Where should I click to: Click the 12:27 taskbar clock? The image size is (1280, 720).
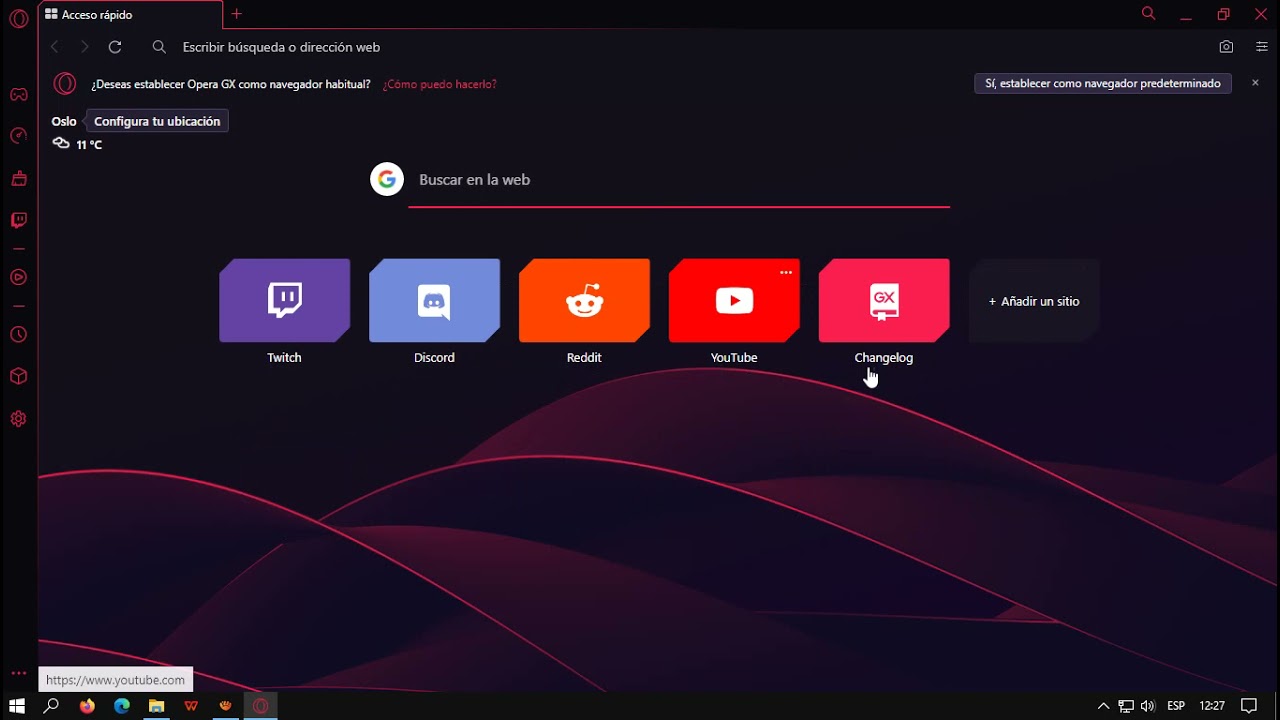tap(1212, 706)
